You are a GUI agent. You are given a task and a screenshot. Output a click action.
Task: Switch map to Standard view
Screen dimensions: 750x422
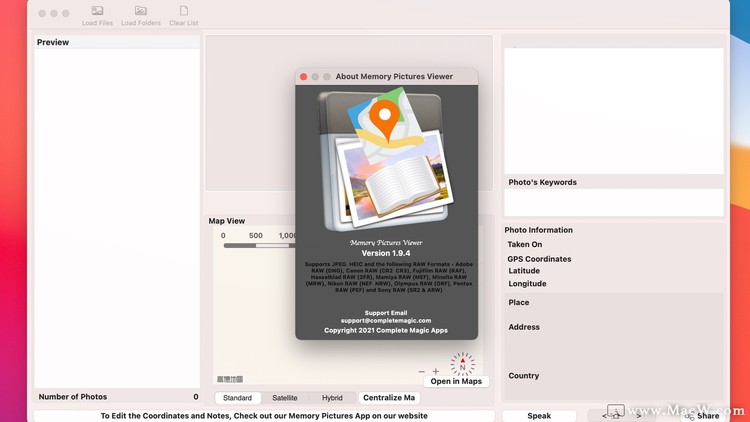coord(237,398)
